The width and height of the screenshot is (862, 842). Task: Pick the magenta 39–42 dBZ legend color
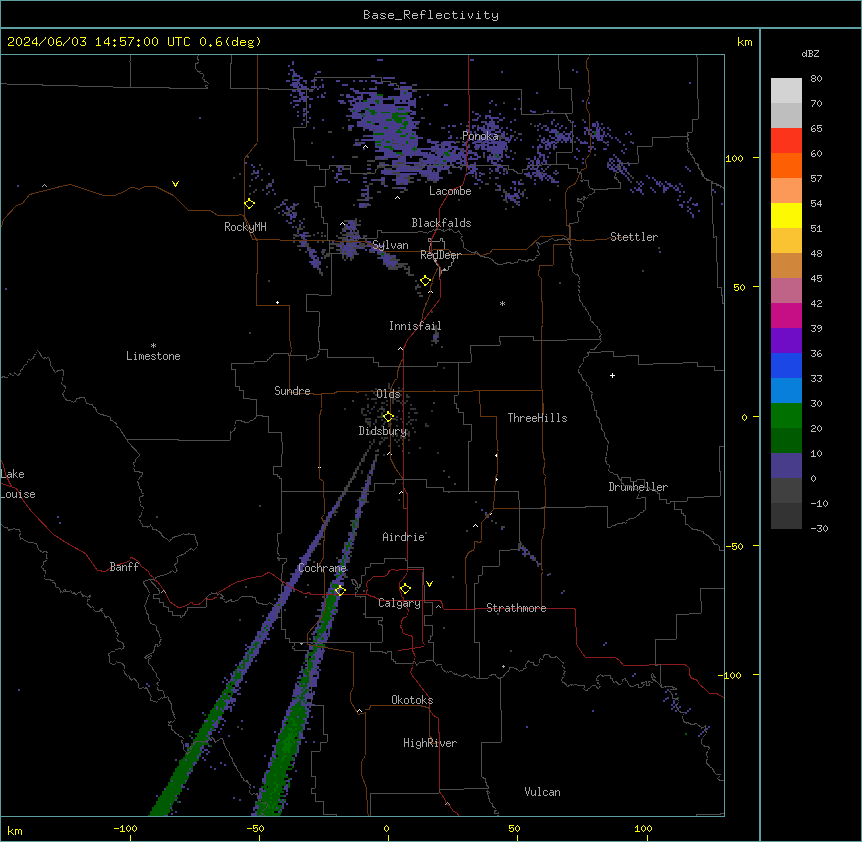pos(786,315)
